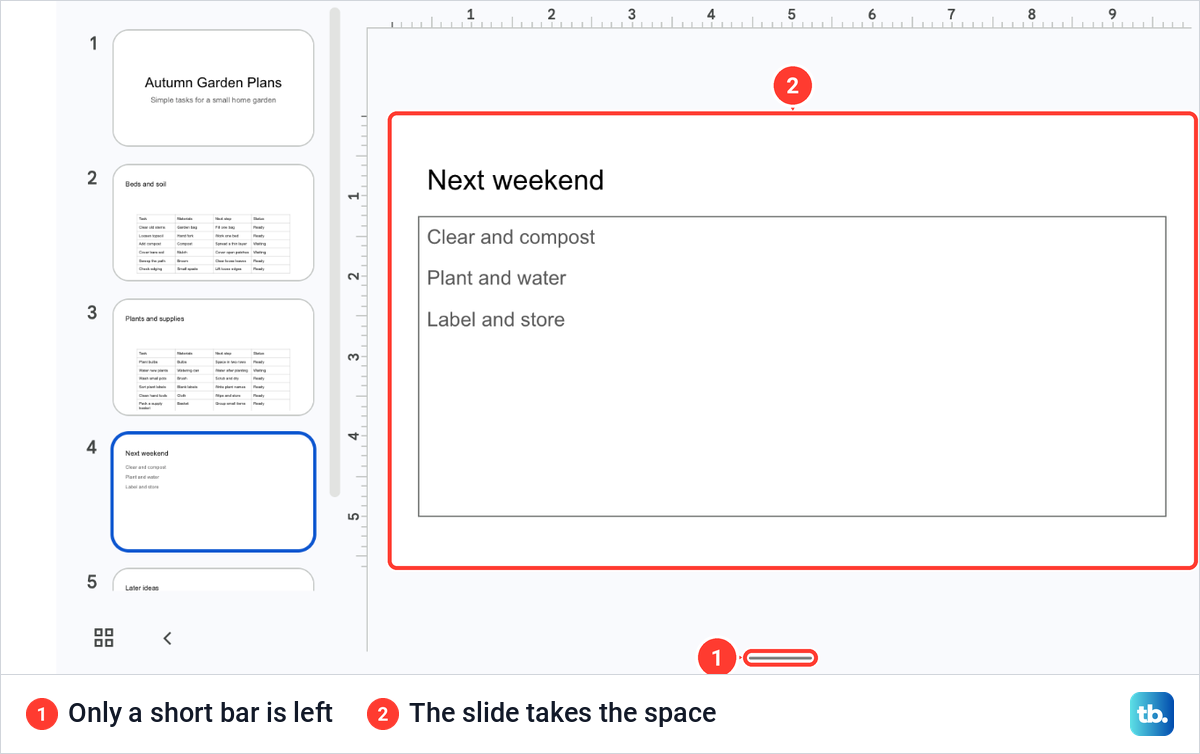Click the Plant and water line

(496, 278)
